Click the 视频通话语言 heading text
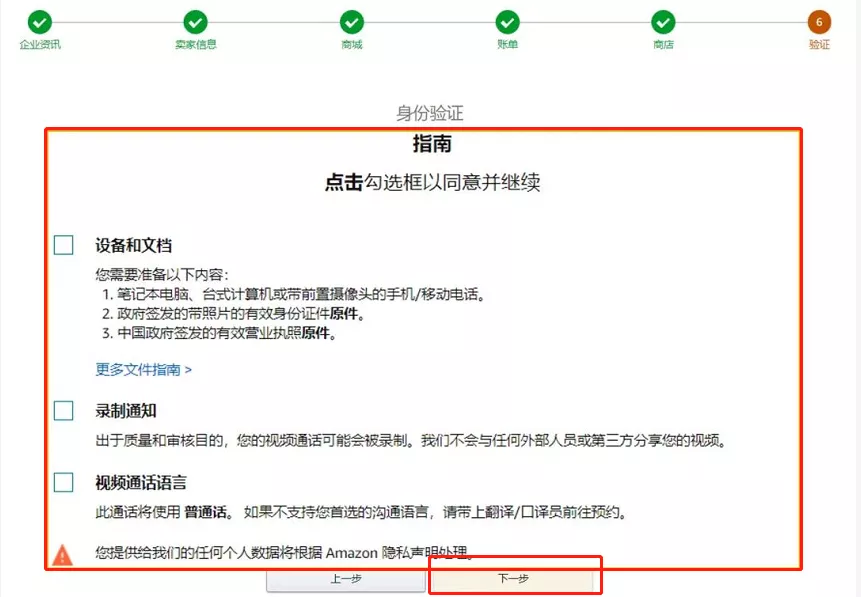 pyautogui.click(x=141, y=483)
